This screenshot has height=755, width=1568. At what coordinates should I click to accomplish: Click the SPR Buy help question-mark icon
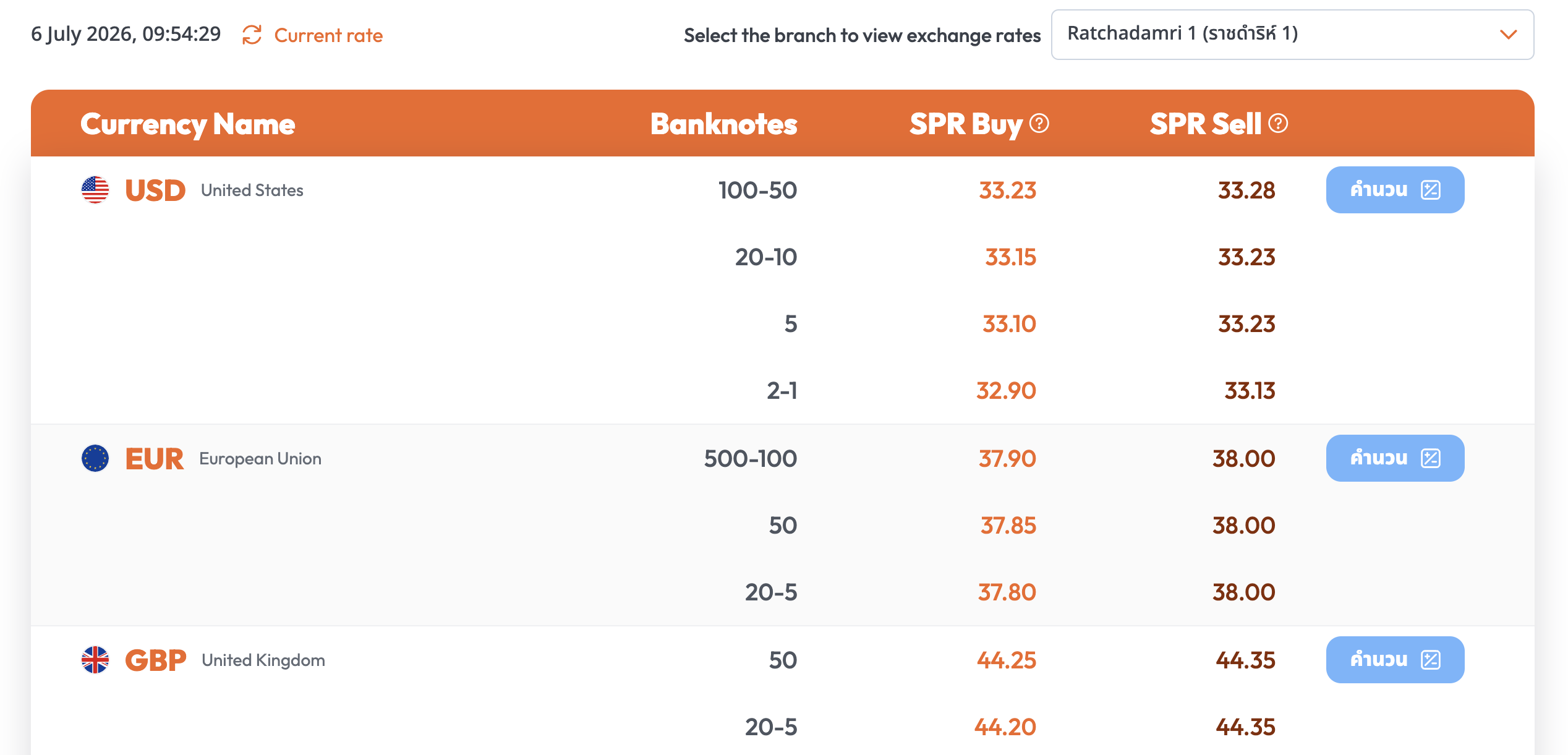[x=1039, y=124]
